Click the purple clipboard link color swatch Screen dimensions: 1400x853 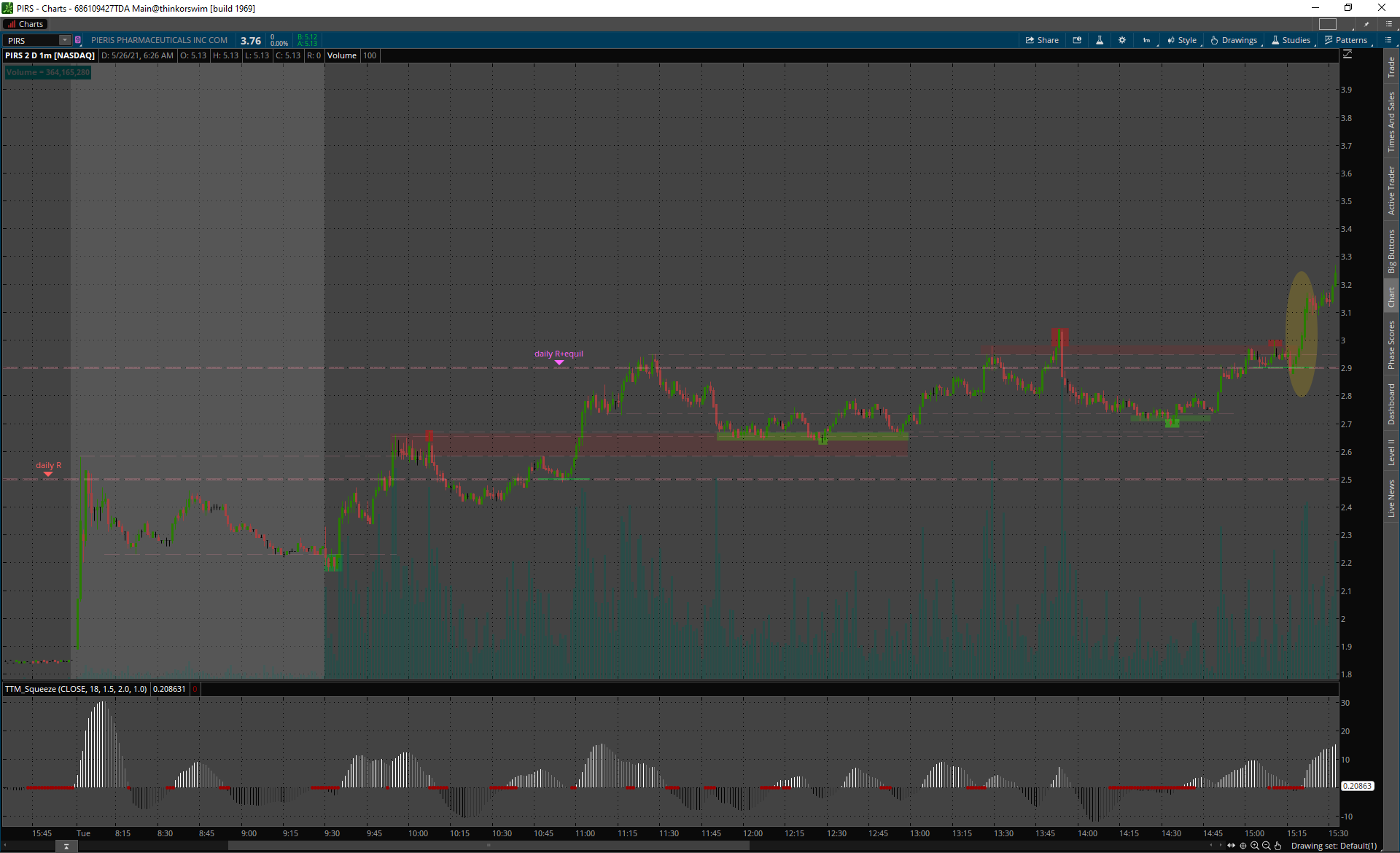coord(78,40)
